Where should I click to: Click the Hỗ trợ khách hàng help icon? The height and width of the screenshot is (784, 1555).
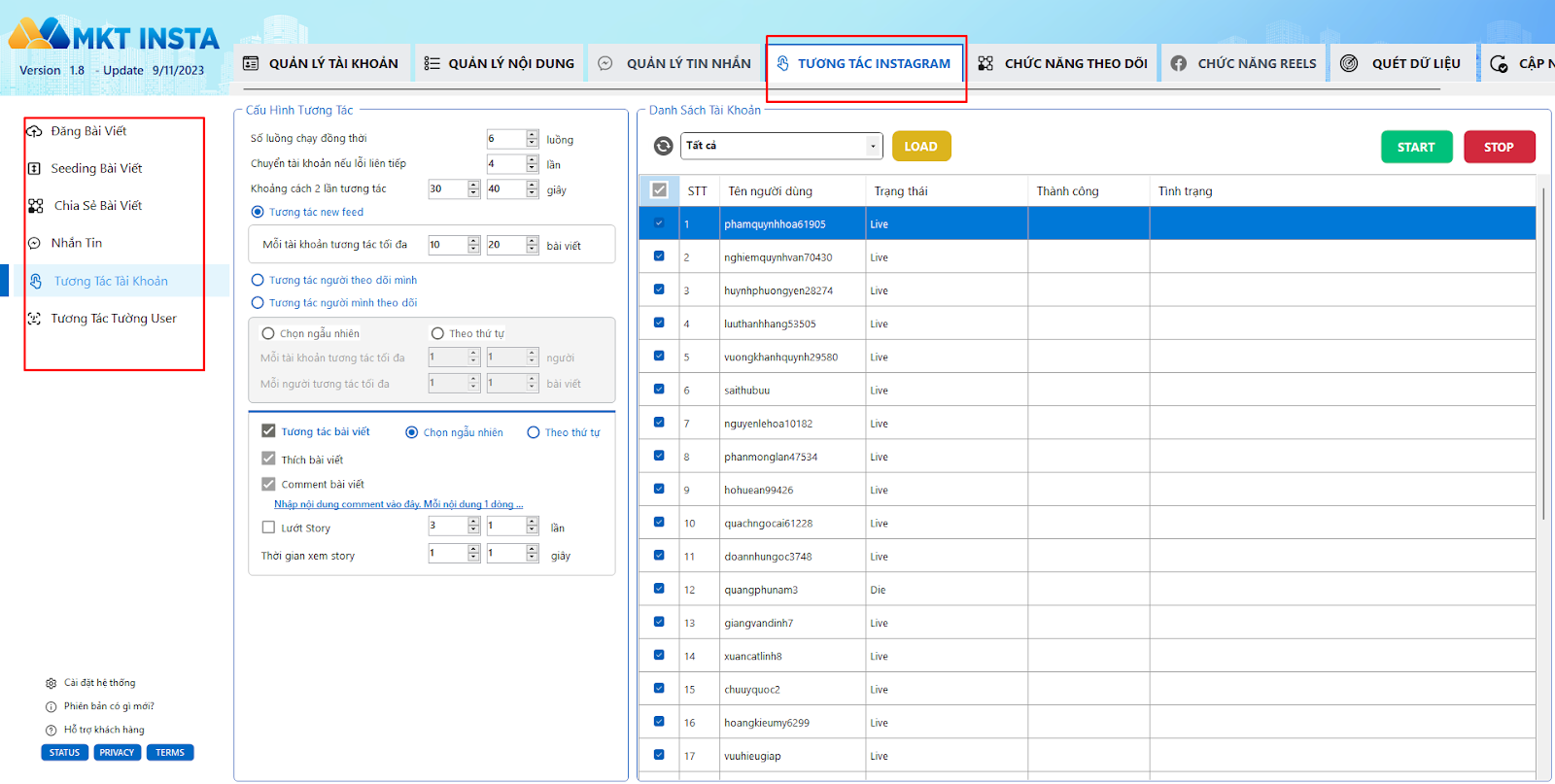click(52, 730)
